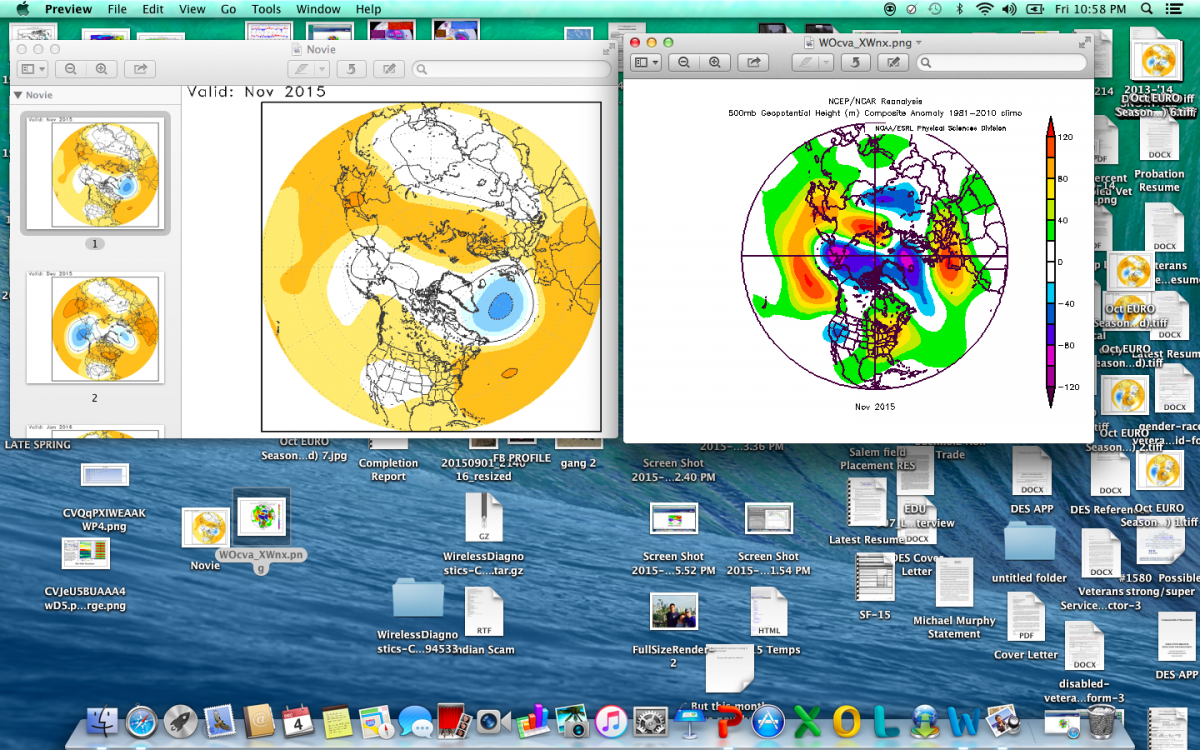Open the markup toolbar for WOcva_XWnx.png
1200x750 pixels.
(894, 62)
